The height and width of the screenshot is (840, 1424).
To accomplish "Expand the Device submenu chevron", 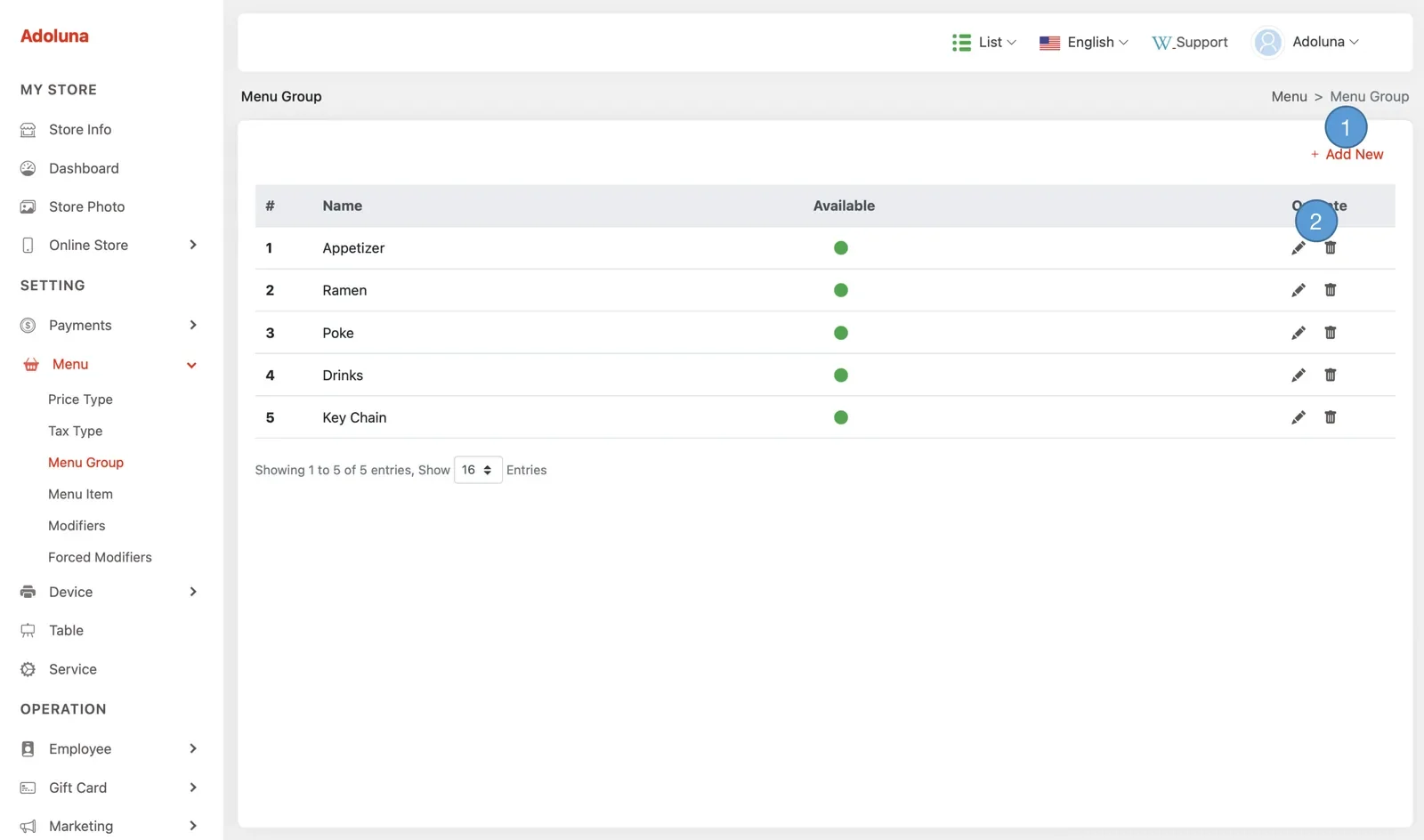I will [193, 592].
